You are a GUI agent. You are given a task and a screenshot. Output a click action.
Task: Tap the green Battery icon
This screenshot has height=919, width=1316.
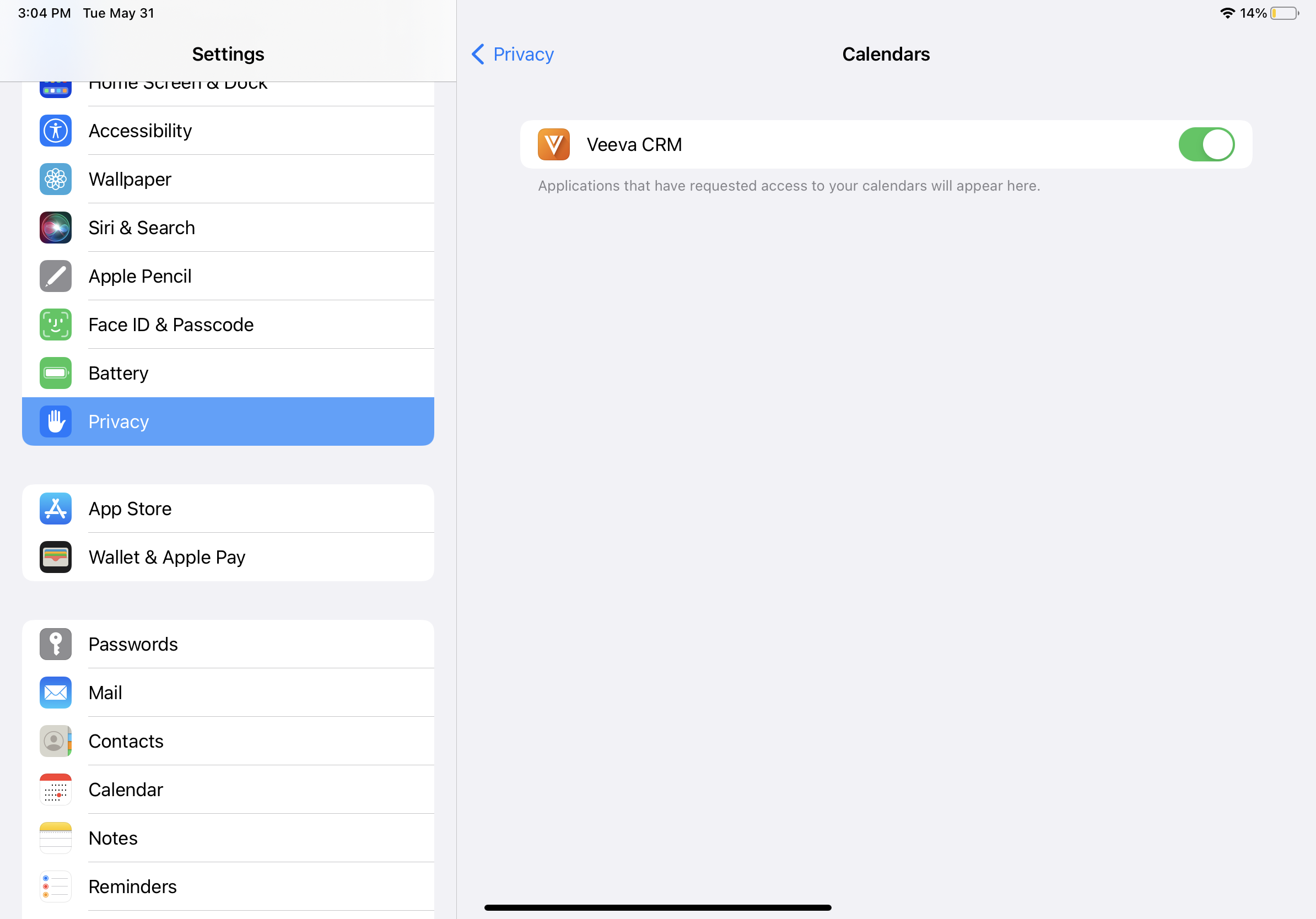[56, 373]
